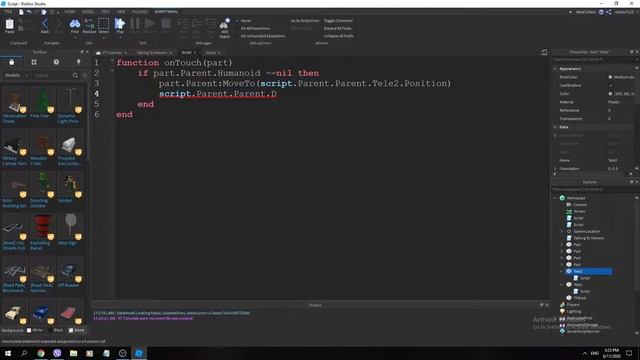Click the Back navigation arrow

[x=45, y=24]
